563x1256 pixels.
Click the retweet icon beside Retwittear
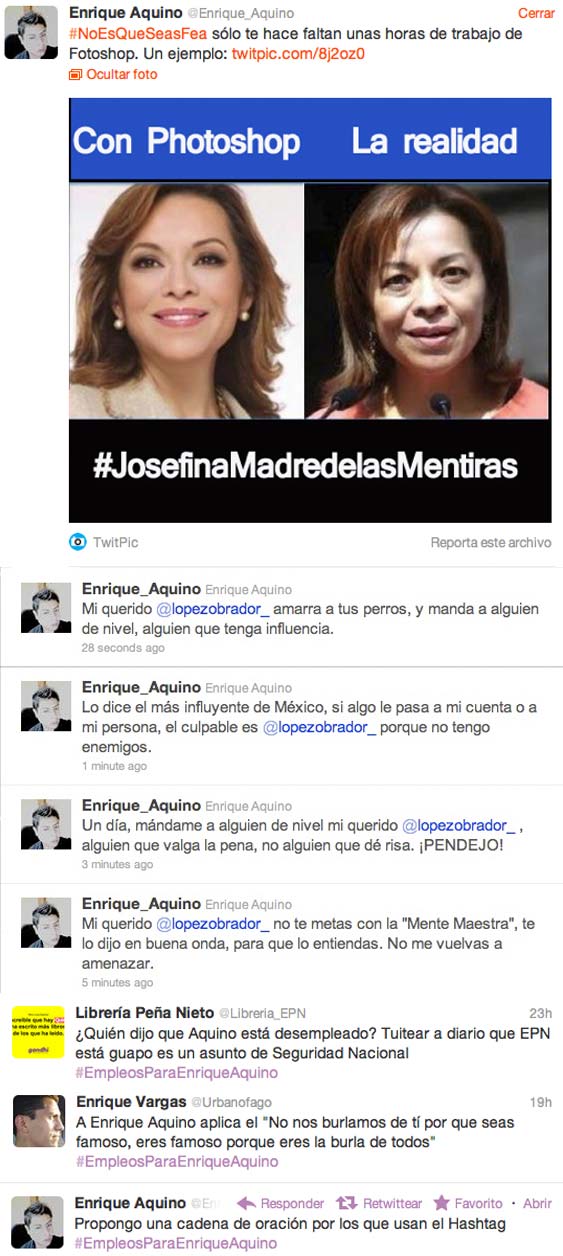(347, 1203)
